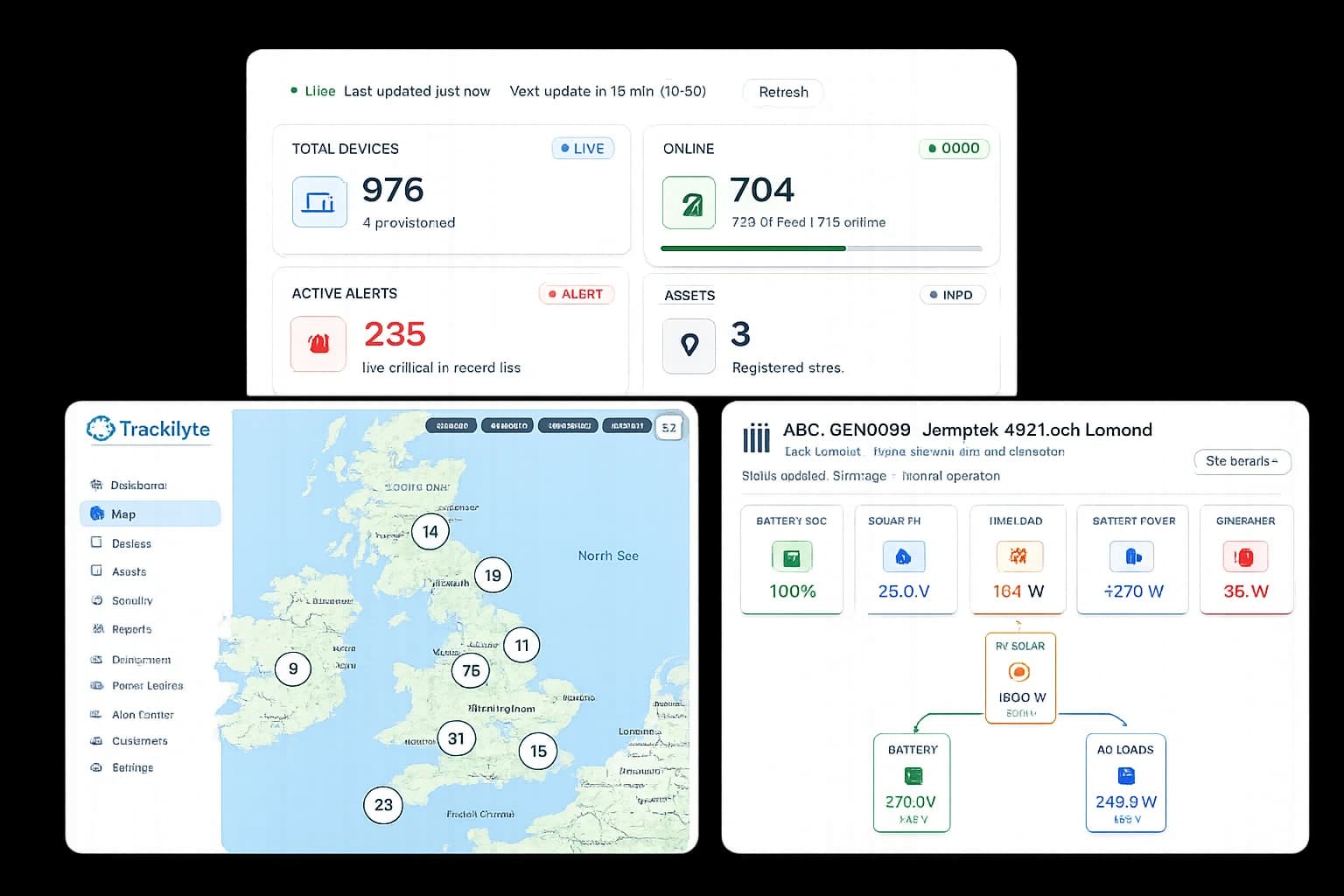This screenshot has width=1344, height=896.
Task: Click the Power Leaires sidebar icon
Action: [96, 685]
